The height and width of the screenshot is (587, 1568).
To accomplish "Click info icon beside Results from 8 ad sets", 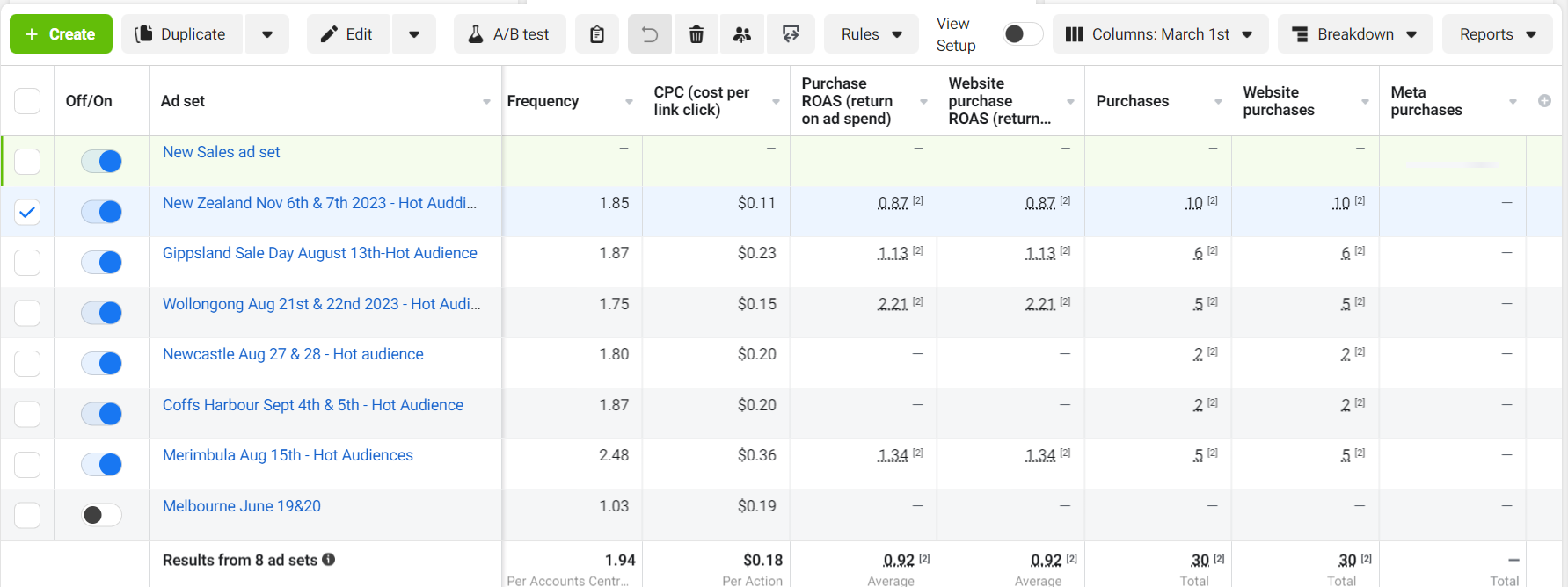I will 329,560.
